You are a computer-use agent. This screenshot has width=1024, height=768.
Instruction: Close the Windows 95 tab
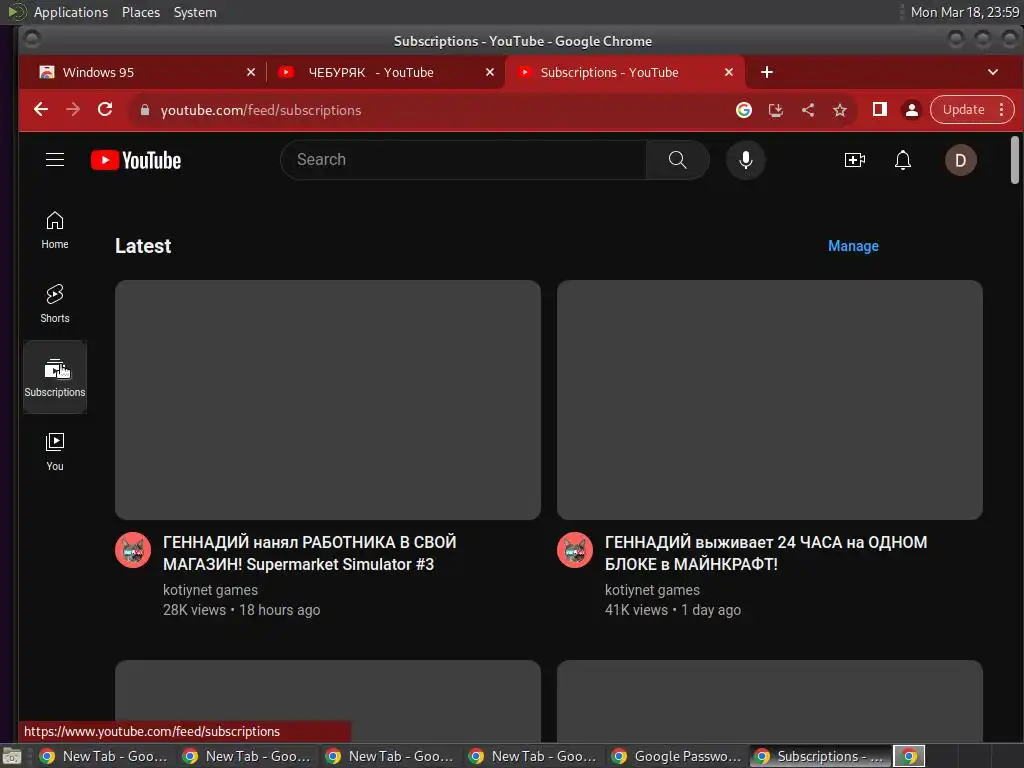[251, 72]
